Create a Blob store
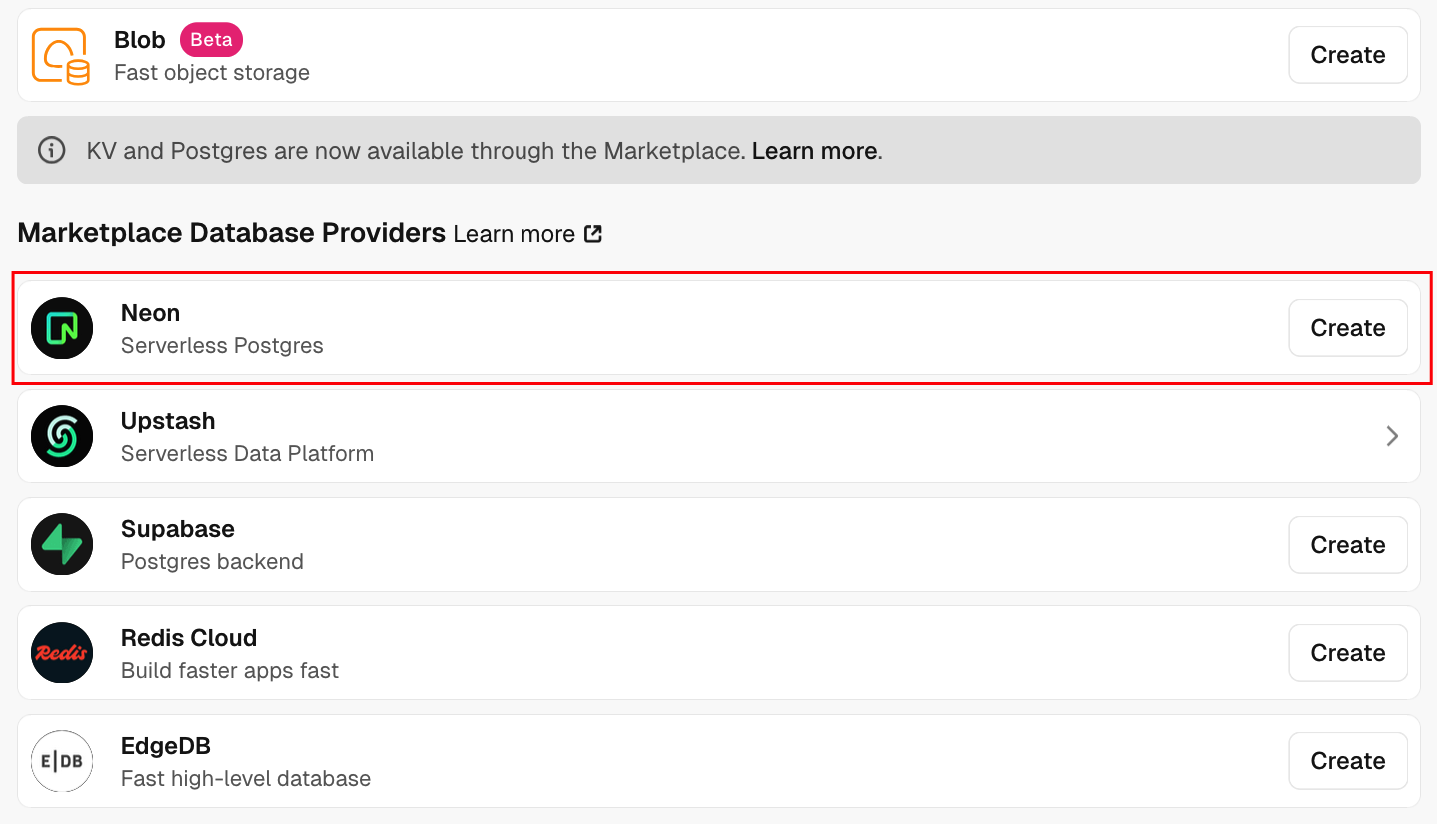The height and width of the screenshot is (824, 1437). click(1347, 55)
